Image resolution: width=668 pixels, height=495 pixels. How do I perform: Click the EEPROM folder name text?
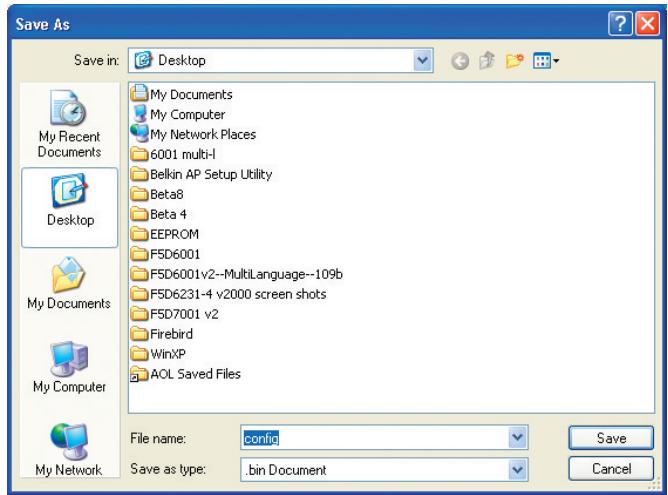[174, 234]
